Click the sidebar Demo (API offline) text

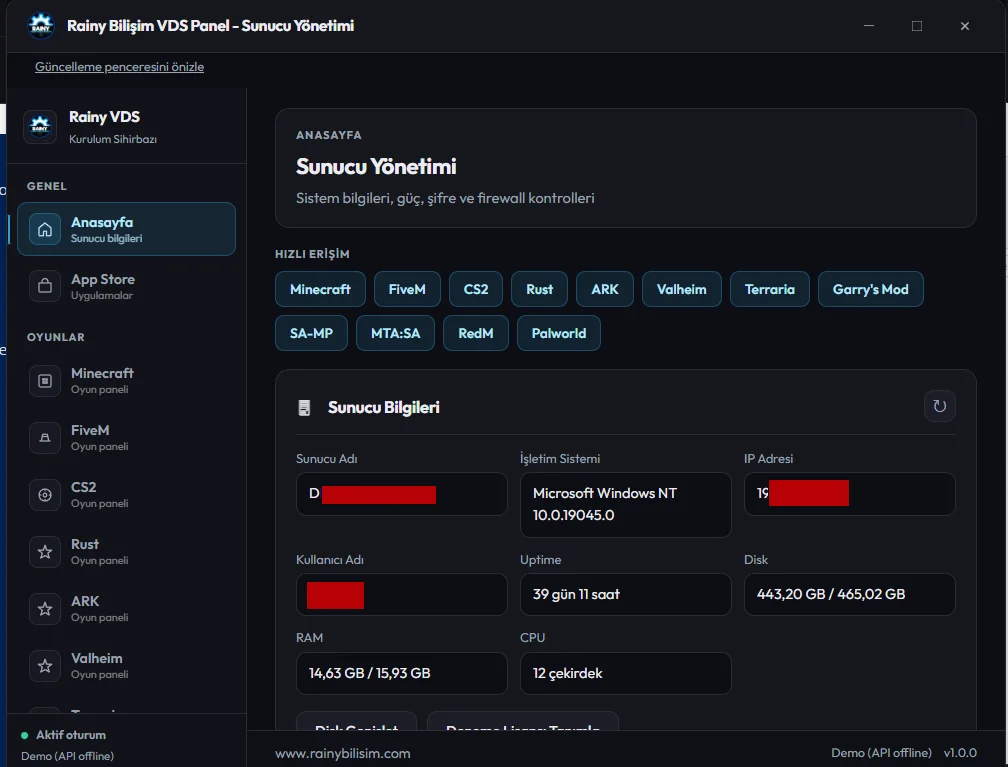click(68, 756)
